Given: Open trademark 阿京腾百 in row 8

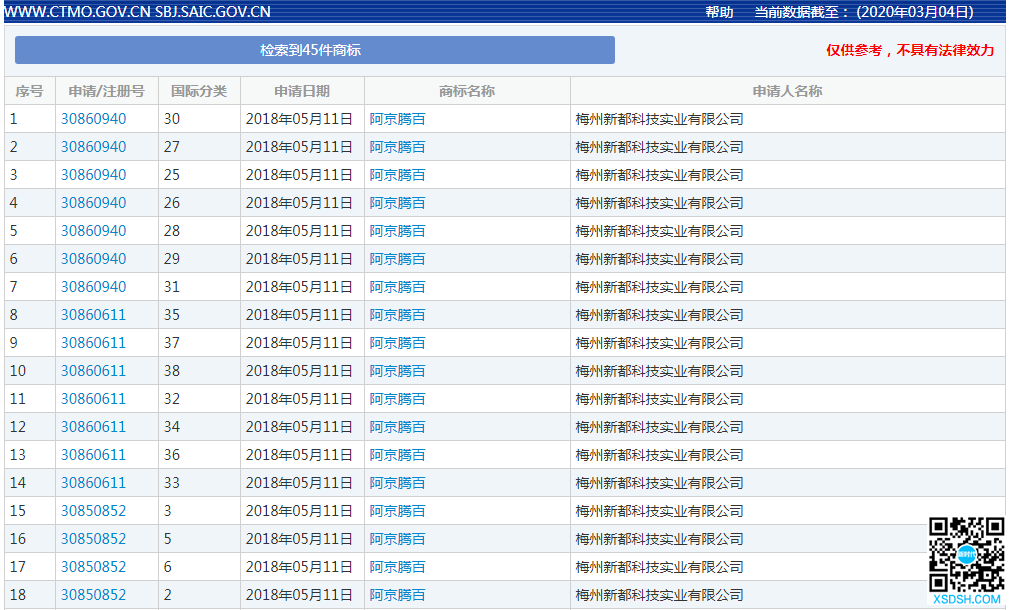Looking at the screenshot, I should click(x=398, y=315).
